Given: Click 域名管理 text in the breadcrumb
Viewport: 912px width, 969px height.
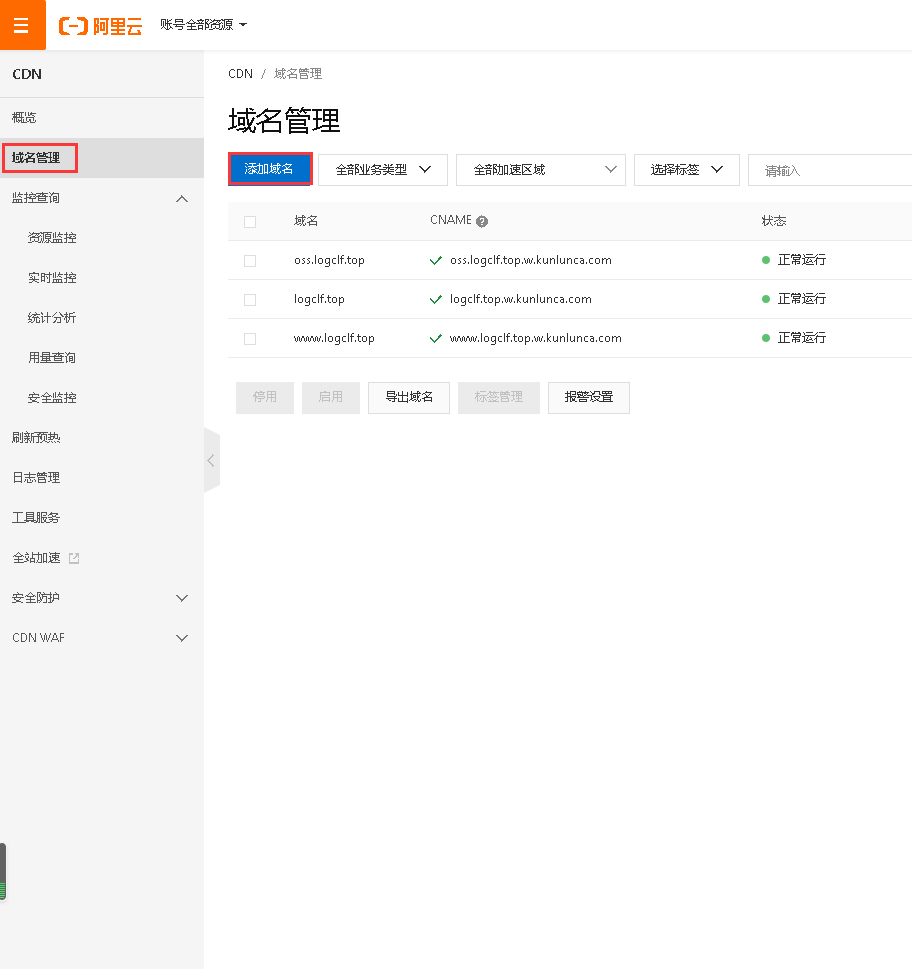Looking at the screenshot, I should coord(298,74).
